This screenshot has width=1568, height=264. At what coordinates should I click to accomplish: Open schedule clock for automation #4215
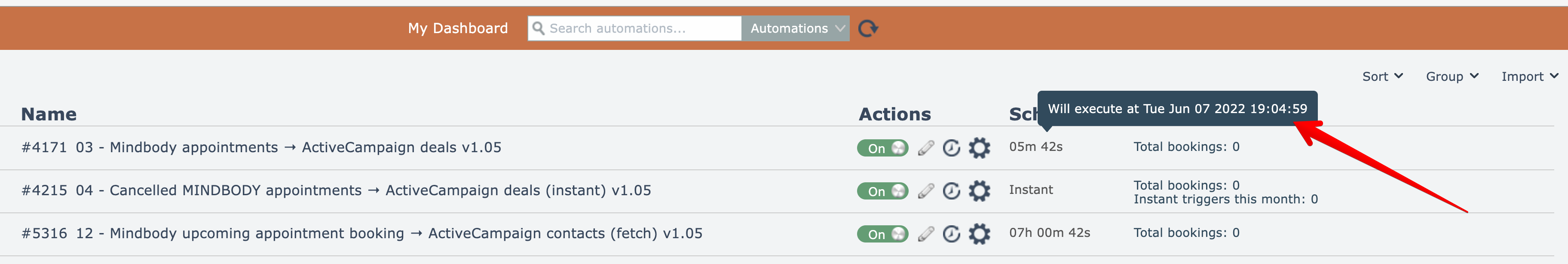pyautogui.click(x=951, y=191)
